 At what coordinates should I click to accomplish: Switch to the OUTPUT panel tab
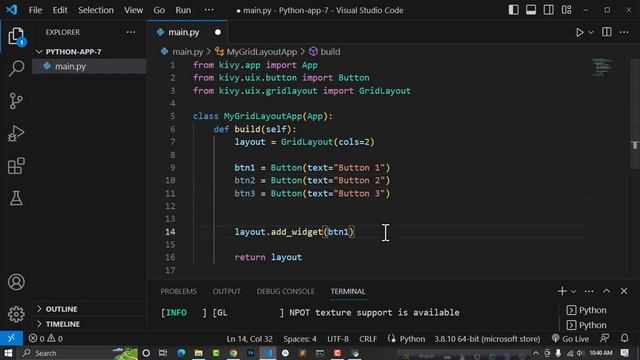click(x=227, y=291)
